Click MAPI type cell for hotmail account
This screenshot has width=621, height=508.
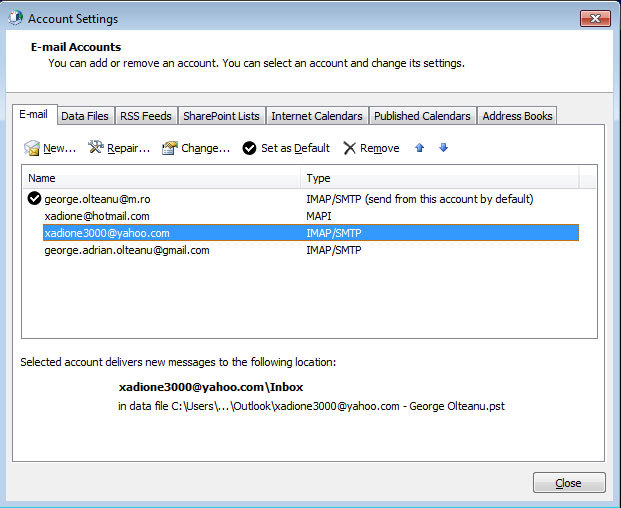[x=319, y=216]
